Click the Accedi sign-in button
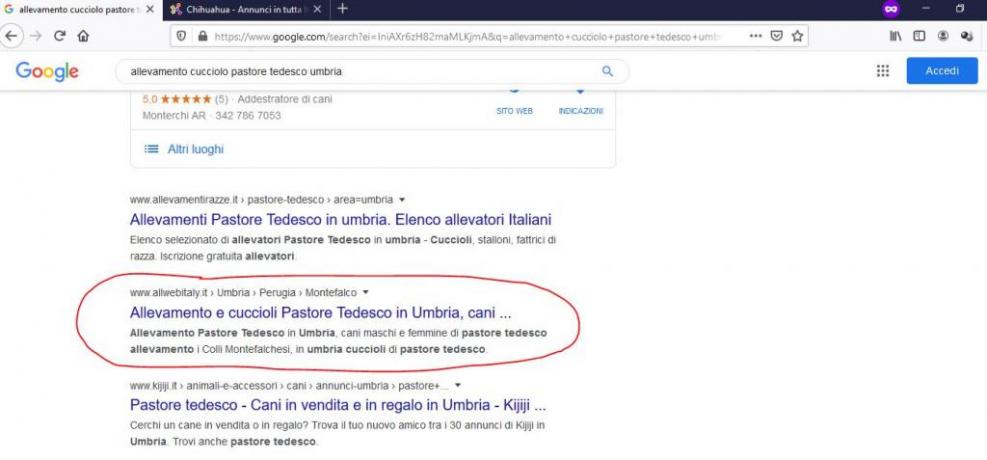The image size is (987, 460). tap(942, 70)
